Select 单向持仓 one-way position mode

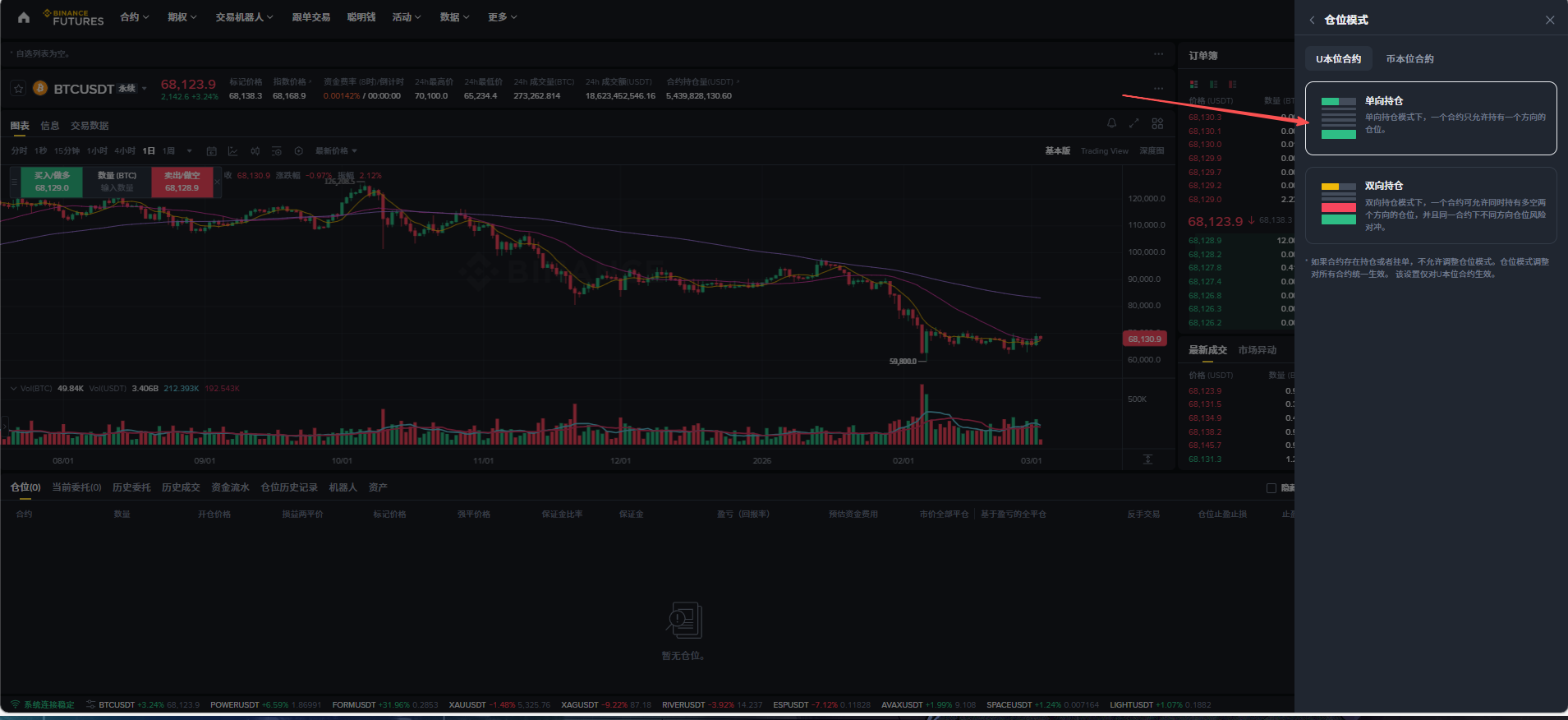click(1430, 118)
